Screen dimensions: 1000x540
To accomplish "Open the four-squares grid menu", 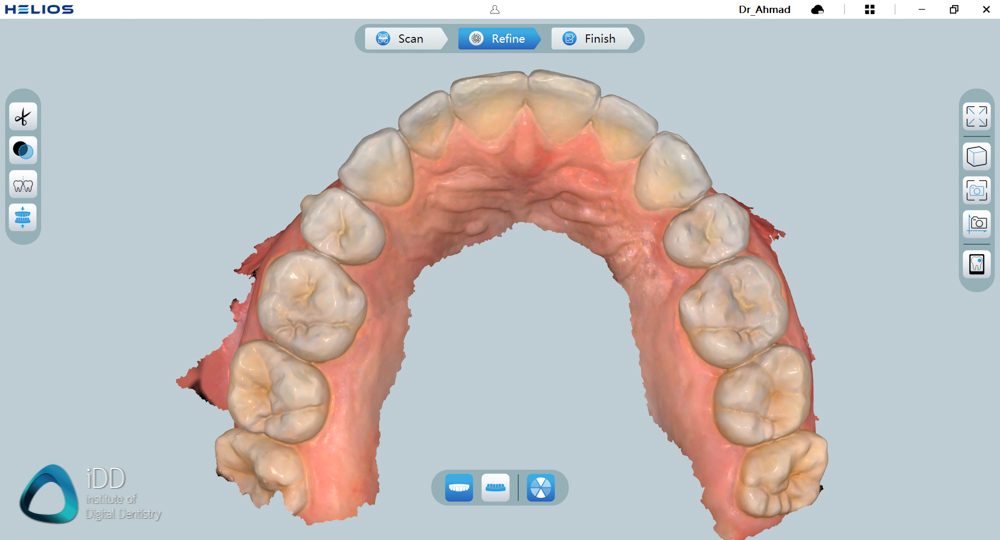I will (x=869, y=10).
